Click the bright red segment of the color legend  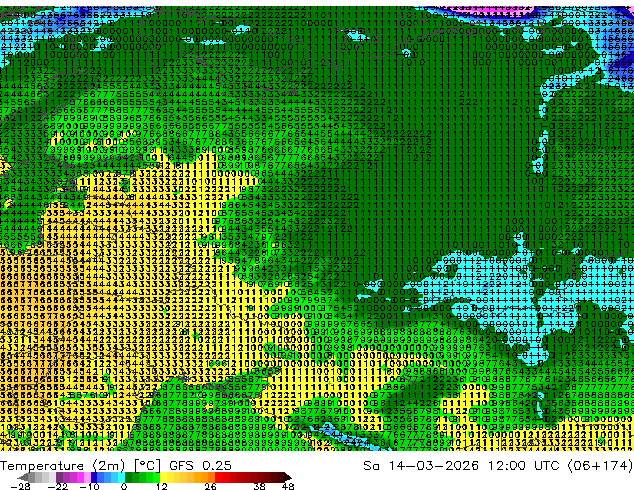click(x=218, y=477)
